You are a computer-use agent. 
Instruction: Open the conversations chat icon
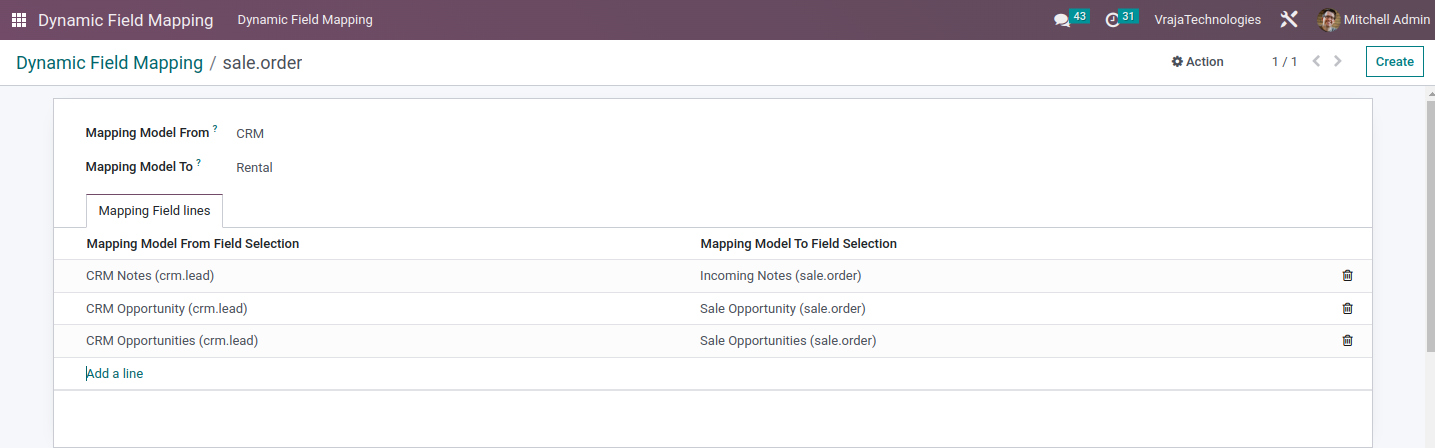tap(1062, 20)
